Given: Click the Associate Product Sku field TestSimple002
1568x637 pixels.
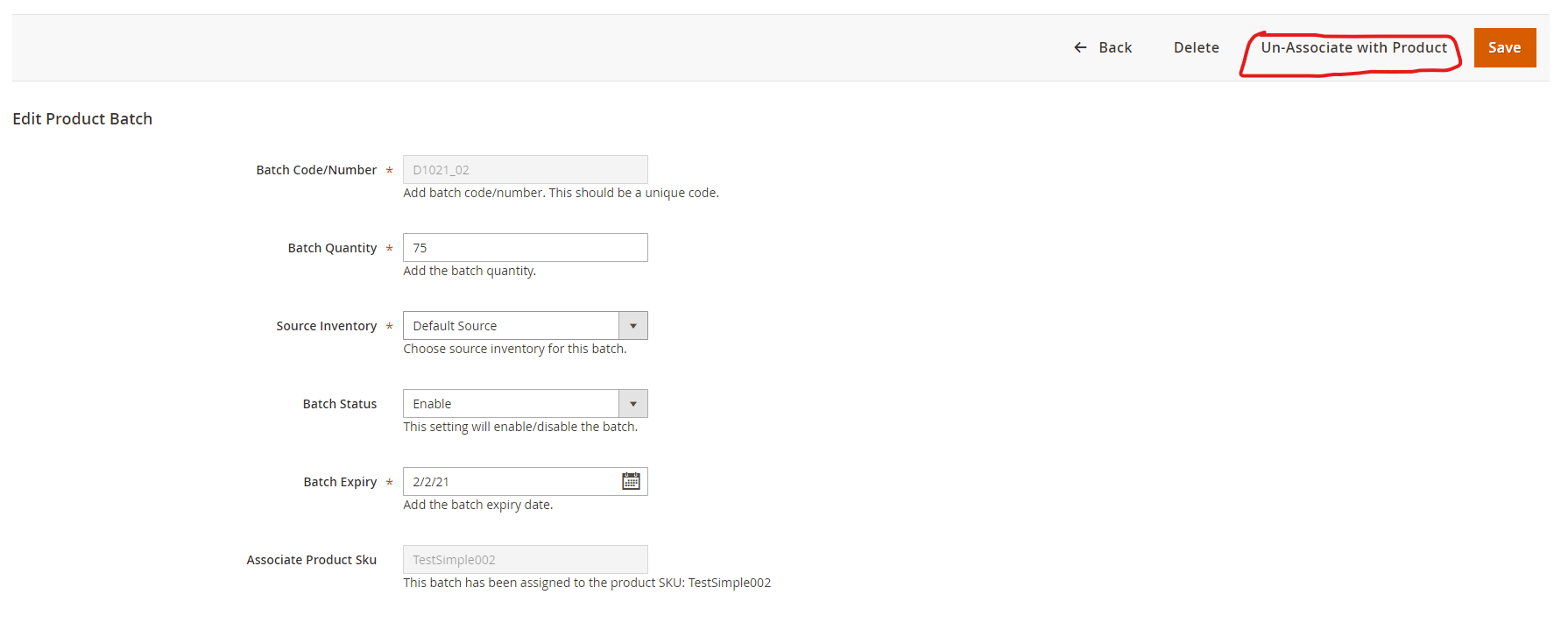Looking at the screenshot, I should click(x=525, y=560).
